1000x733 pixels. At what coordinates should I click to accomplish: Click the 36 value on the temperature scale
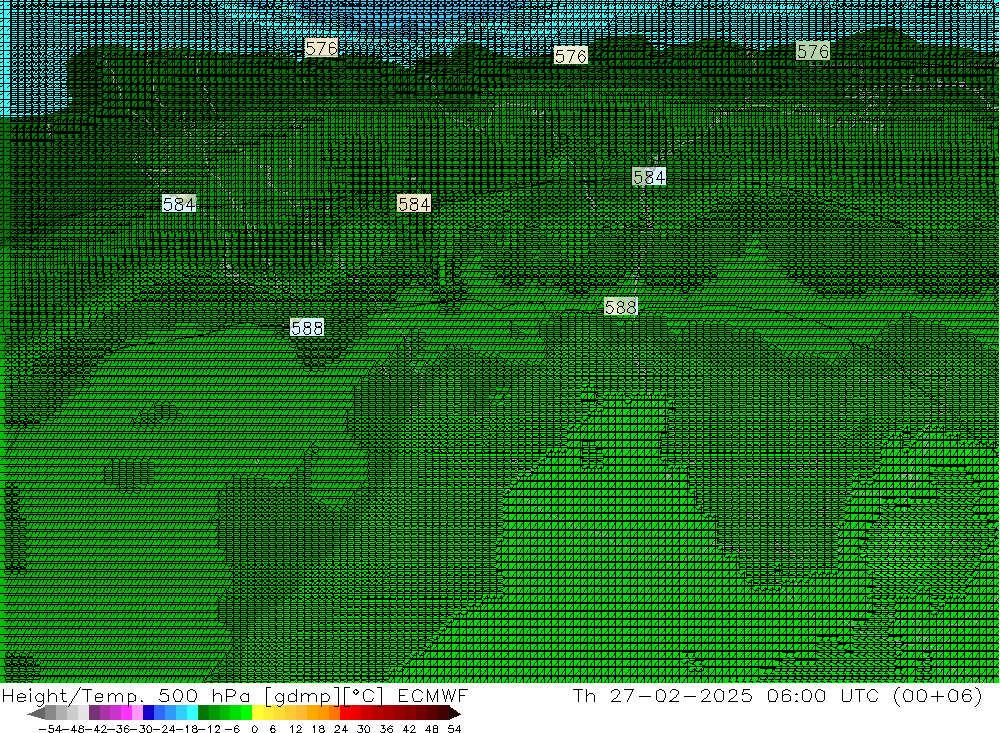386,729
